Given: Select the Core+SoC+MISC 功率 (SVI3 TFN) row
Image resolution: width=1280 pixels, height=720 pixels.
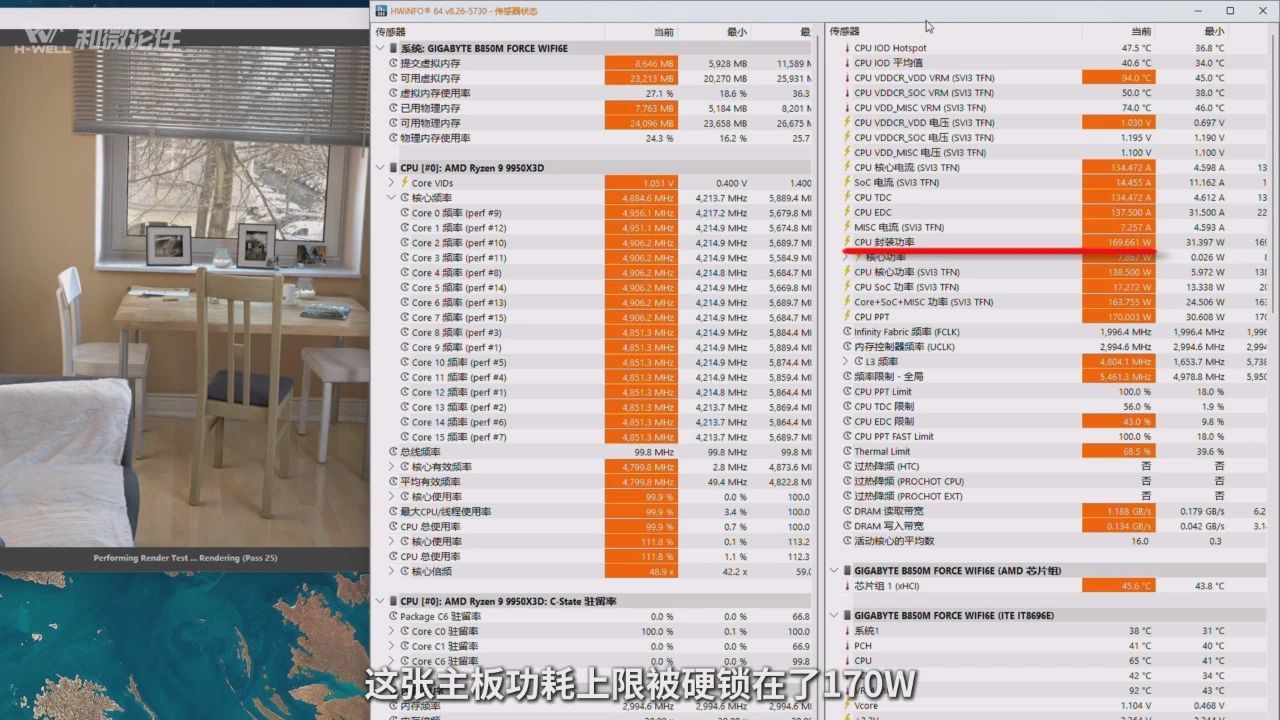Looking at the screenshot, I should pyautogui.click(x=1050, y=302).
